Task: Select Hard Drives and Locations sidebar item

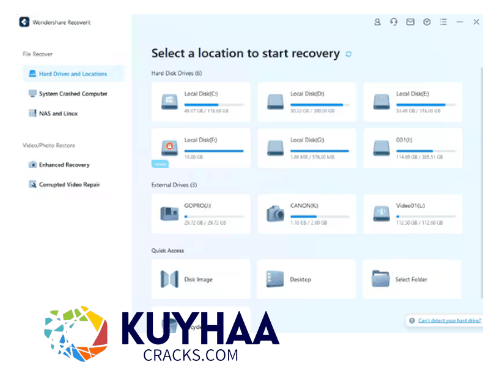Action: pos(73,74)
